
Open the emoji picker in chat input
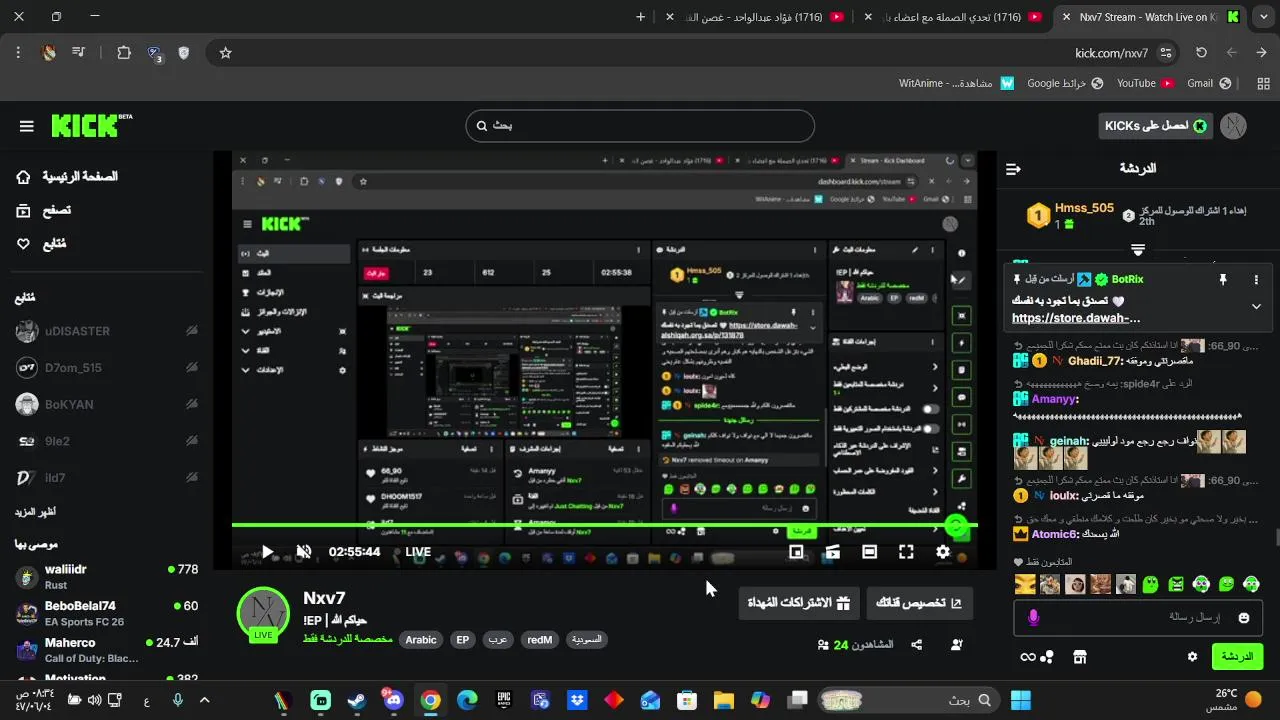(1244, 618)
